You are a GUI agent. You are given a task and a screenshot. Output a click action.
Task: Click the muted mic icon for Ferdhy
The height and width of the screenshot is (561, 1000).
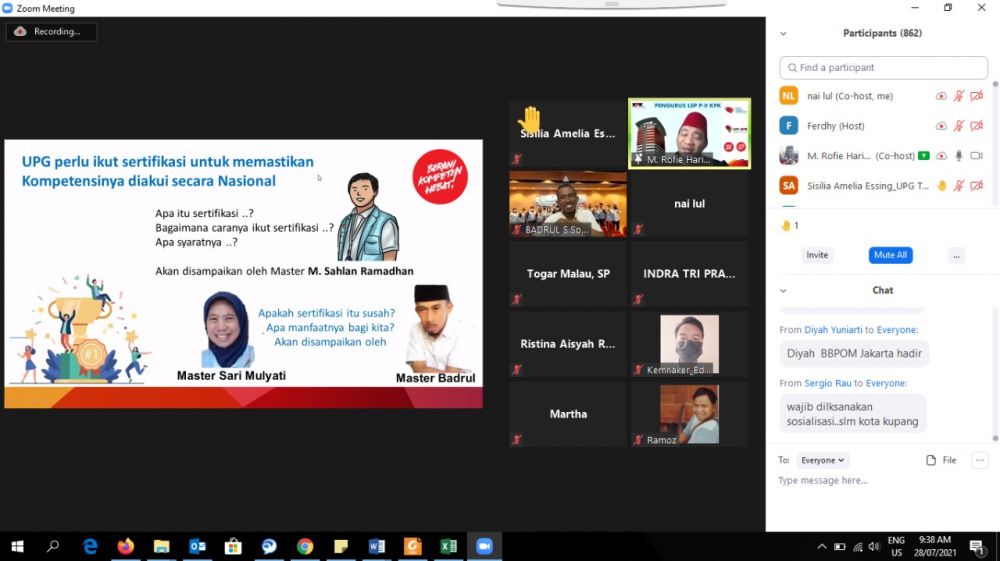coord(959,126)
